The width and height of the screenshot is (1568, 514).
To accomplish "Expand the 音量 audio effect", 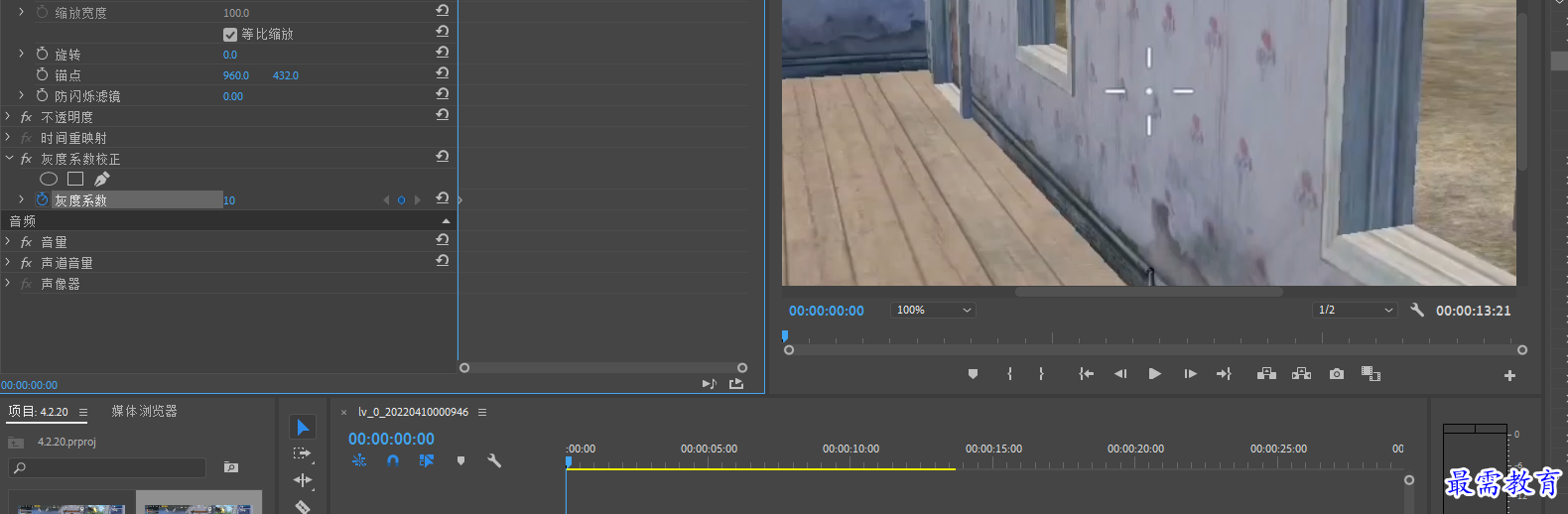I will pyautogui.click(x=8, y=242).
